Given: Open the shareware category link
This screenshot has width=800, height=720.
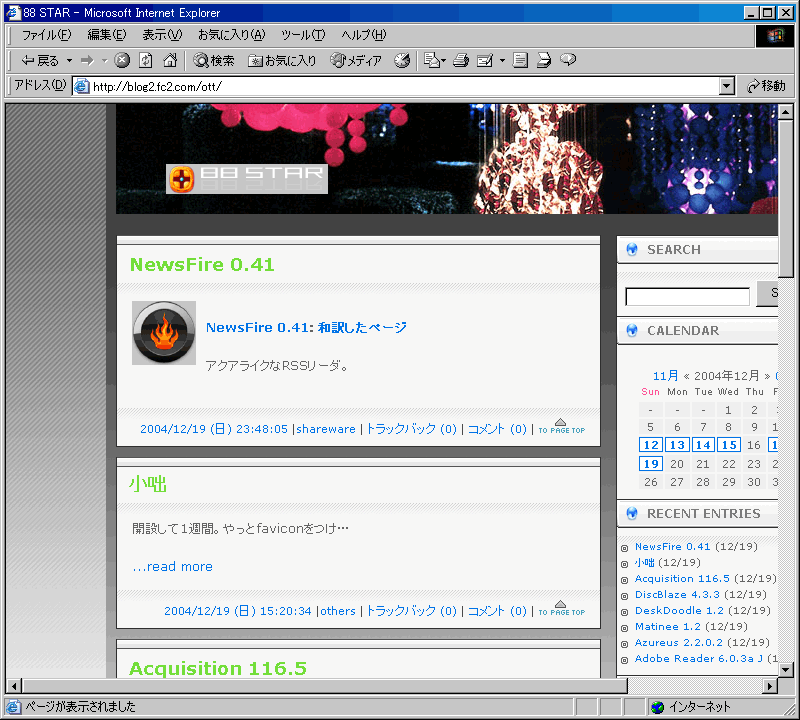Looking at the screenshot, I should 326,429.
